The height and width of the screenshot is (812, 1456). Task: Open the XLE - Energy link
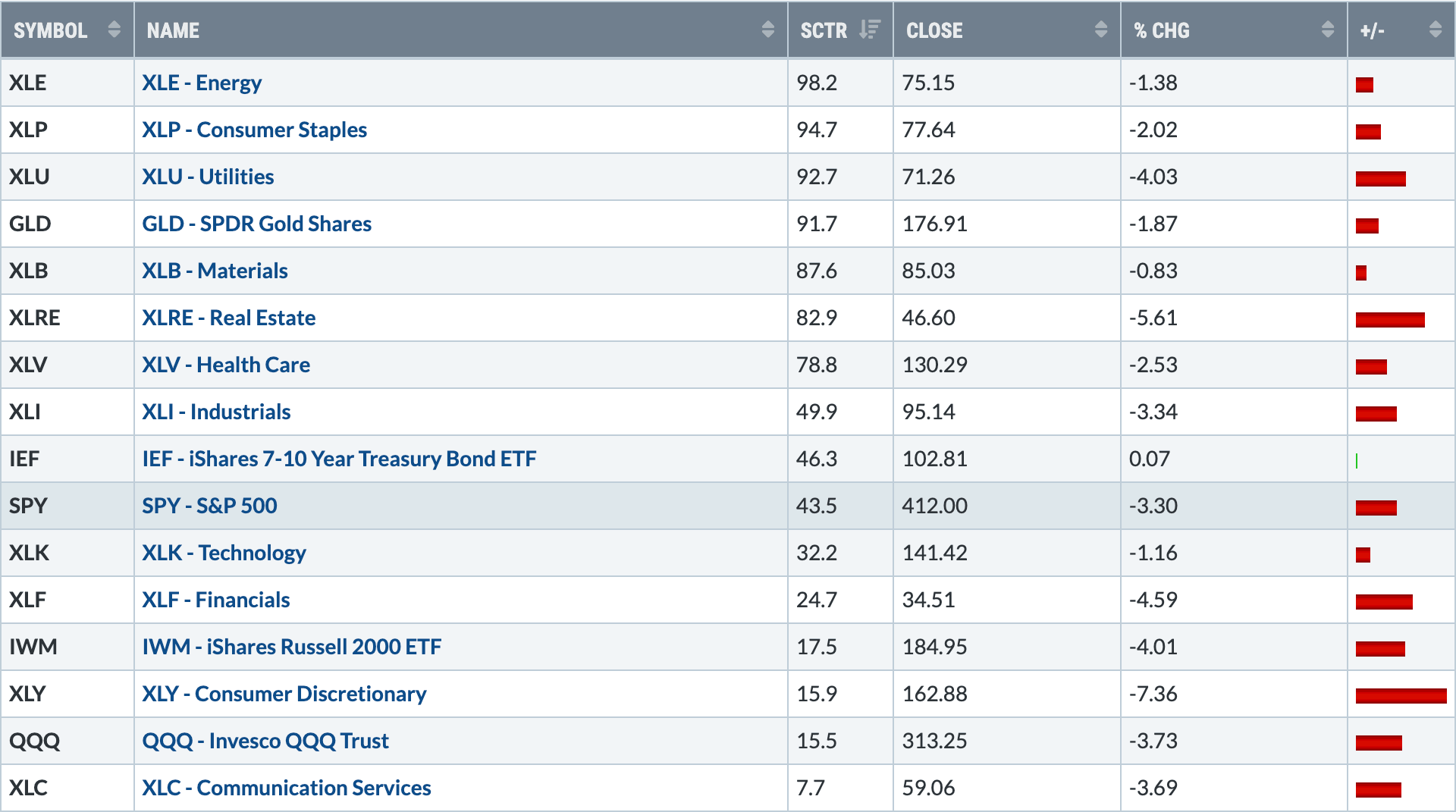(x=202, y=83)
